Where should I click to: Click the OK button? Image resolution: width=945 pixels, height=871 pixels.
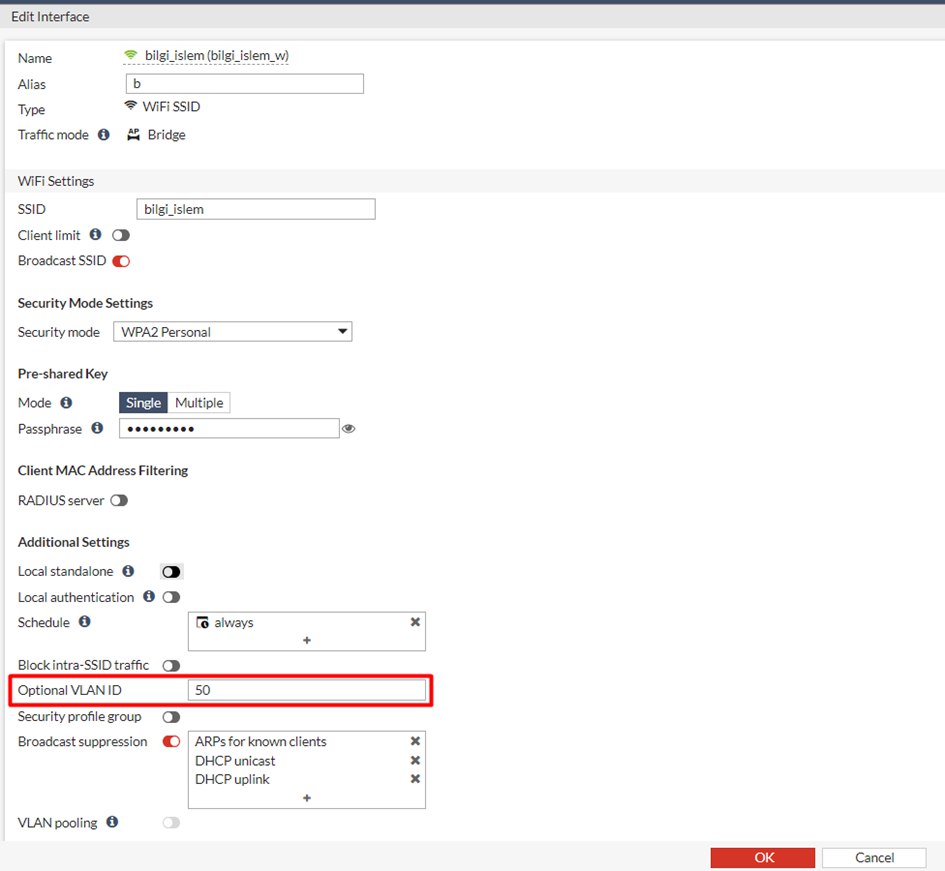(x=764, y=858)
